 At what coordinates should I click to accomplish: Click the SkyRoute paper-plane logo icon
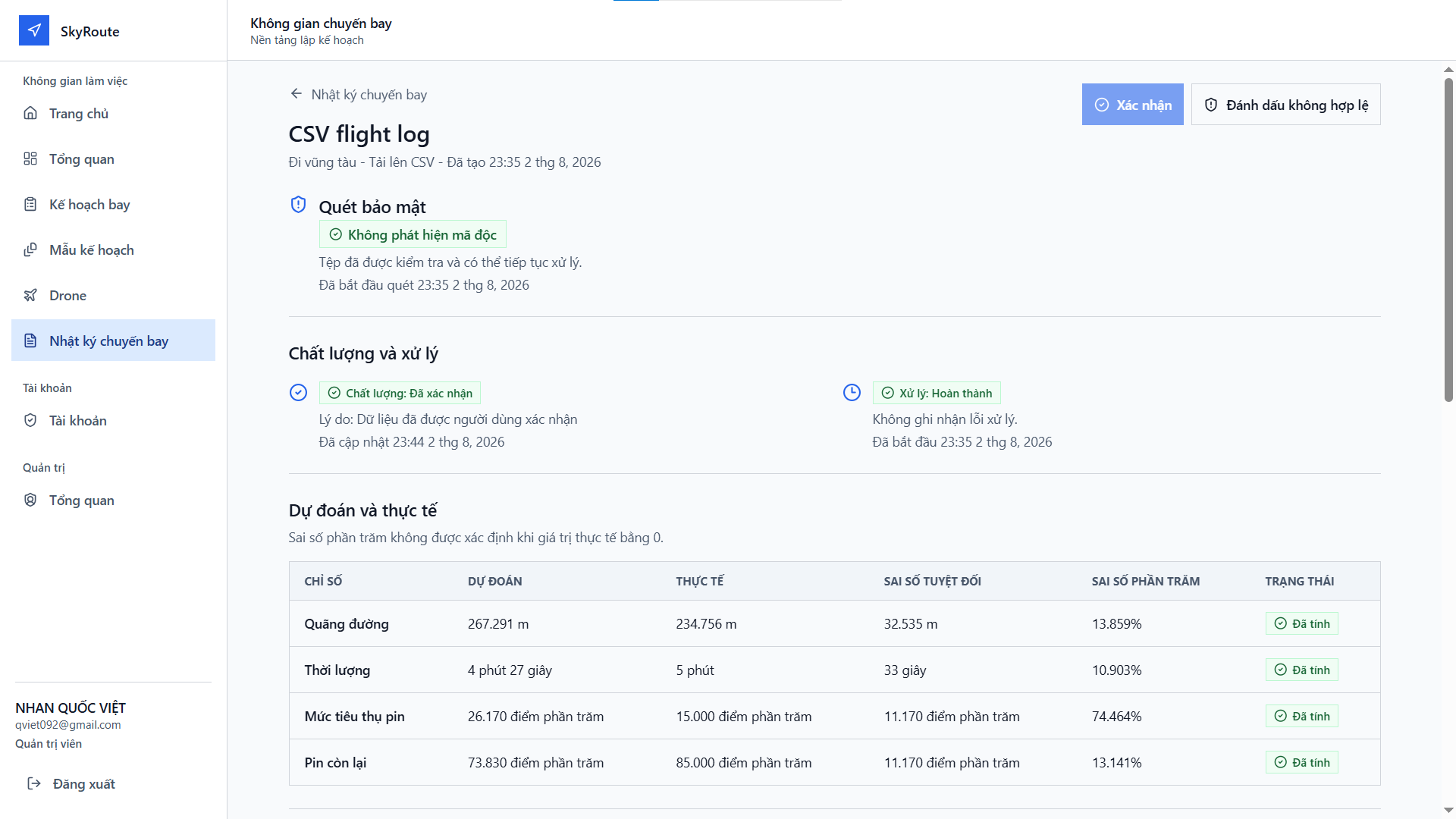[34, 30]
